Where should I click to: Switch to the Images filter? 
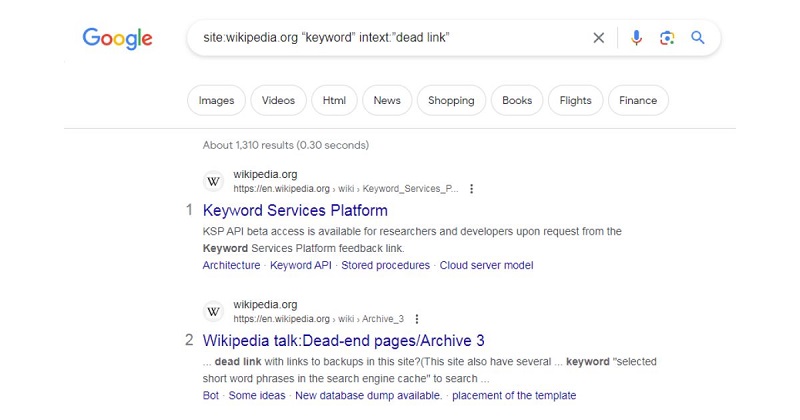tap(216, 101)
